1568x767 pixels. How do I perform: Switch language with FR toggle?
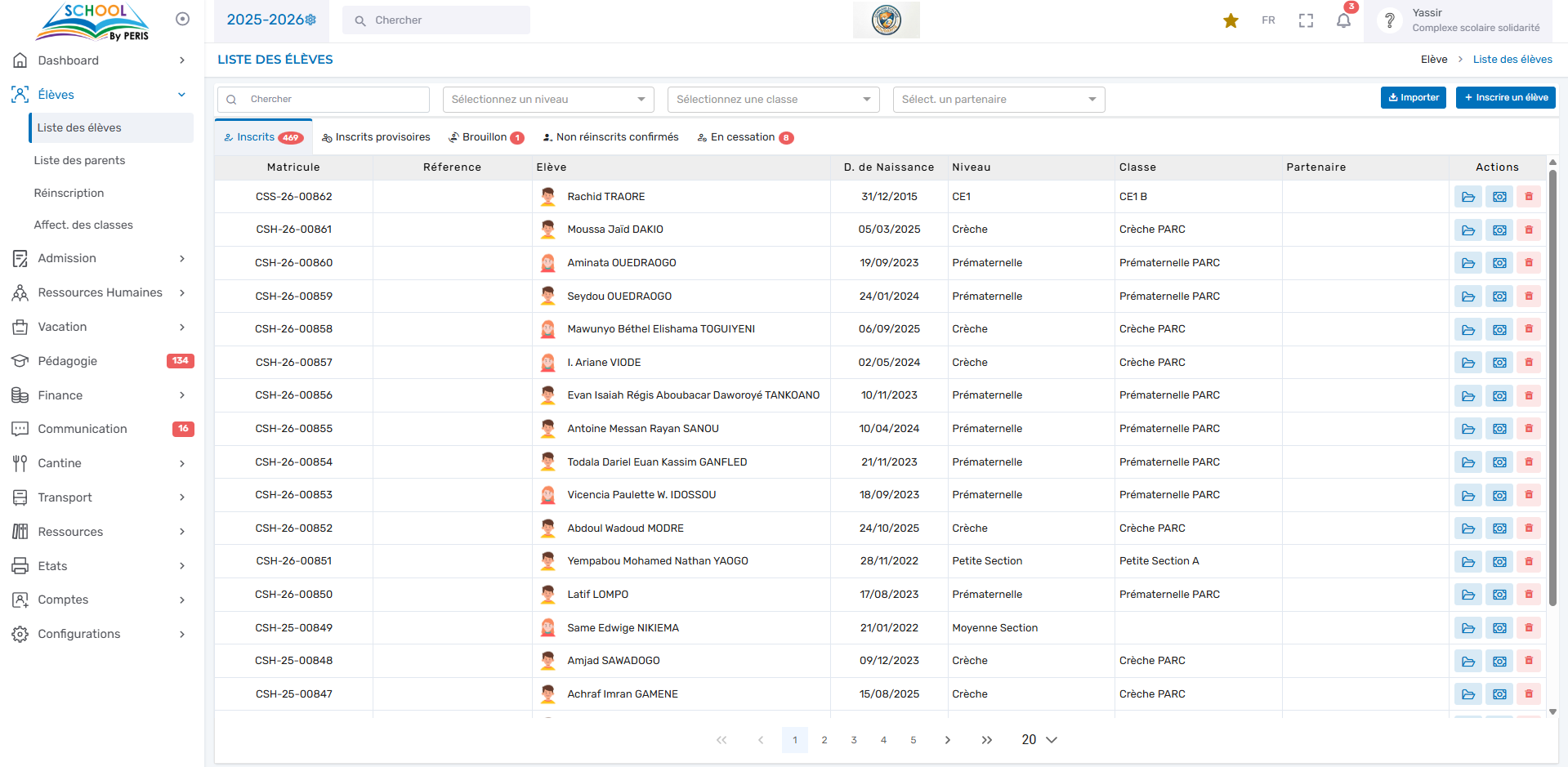click(1268, 20)
